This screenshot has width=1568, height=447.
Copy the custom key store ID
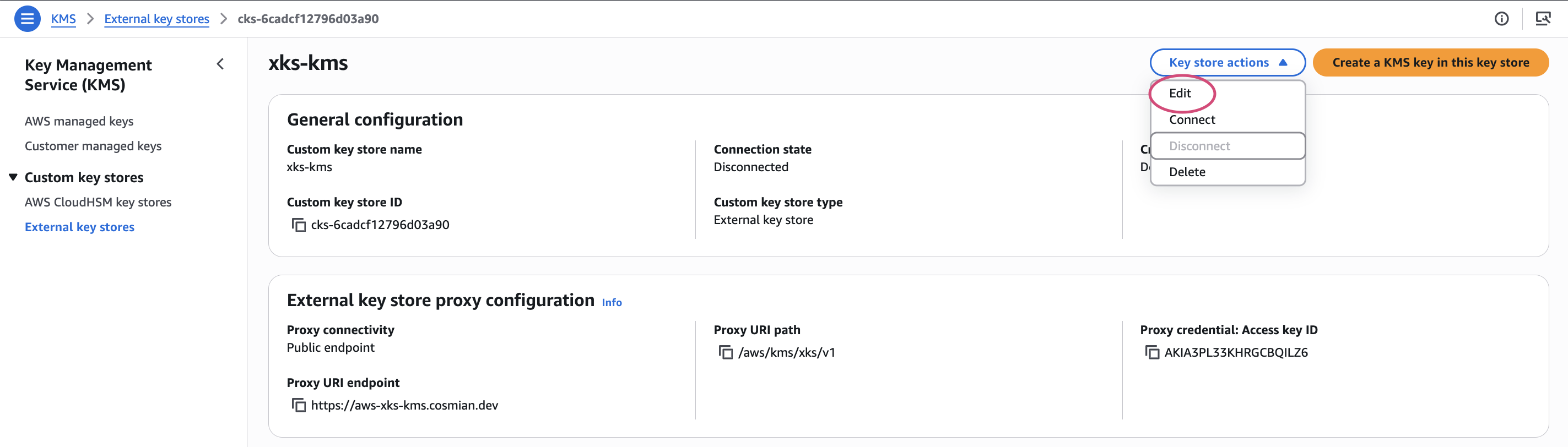[298, 225]
